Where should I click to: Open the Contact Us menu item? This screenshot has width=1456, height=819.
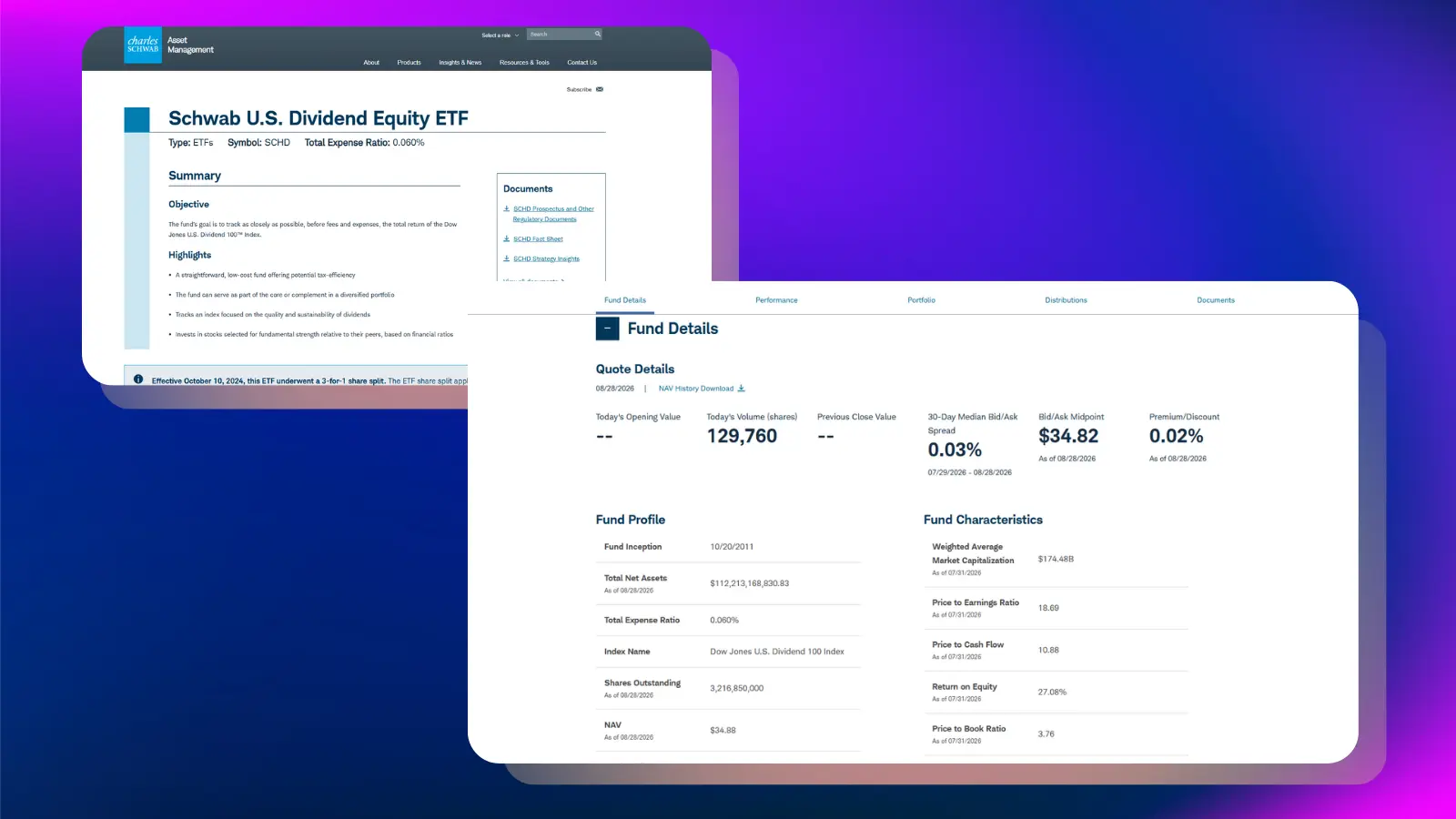coord(582,63)
